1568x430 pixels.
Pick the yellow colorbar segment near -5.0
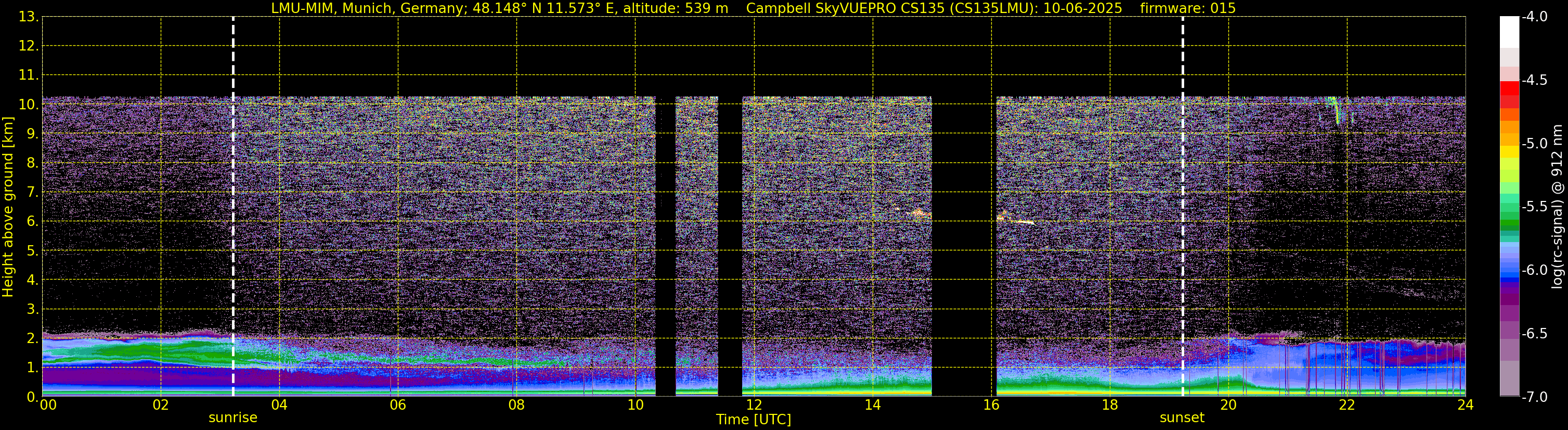click(x=1509, y=151)
